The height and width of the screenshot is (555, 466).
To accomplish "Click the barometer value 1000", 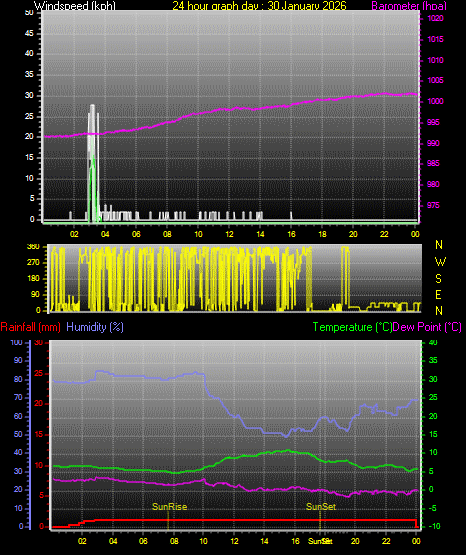I will tap(435, 101).
